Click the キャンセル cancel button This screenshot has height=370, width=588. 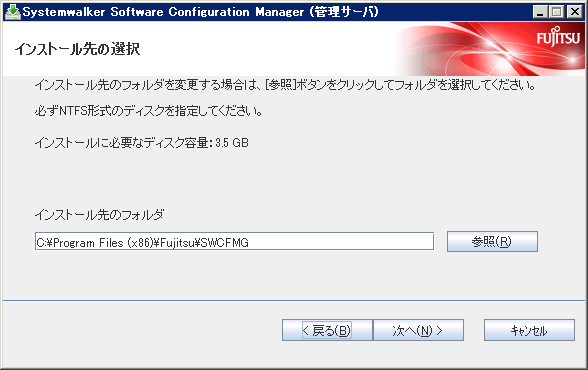529,330
